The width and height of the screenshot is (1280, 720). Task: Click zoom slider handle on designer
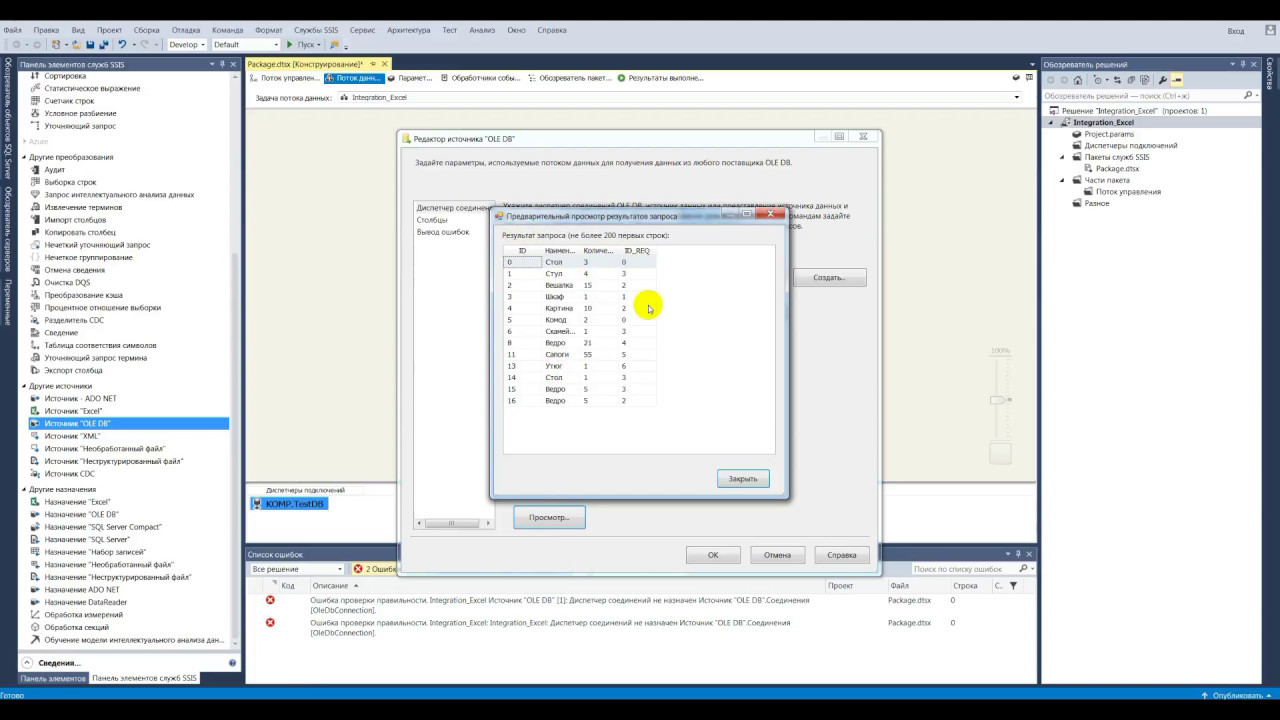998,400
